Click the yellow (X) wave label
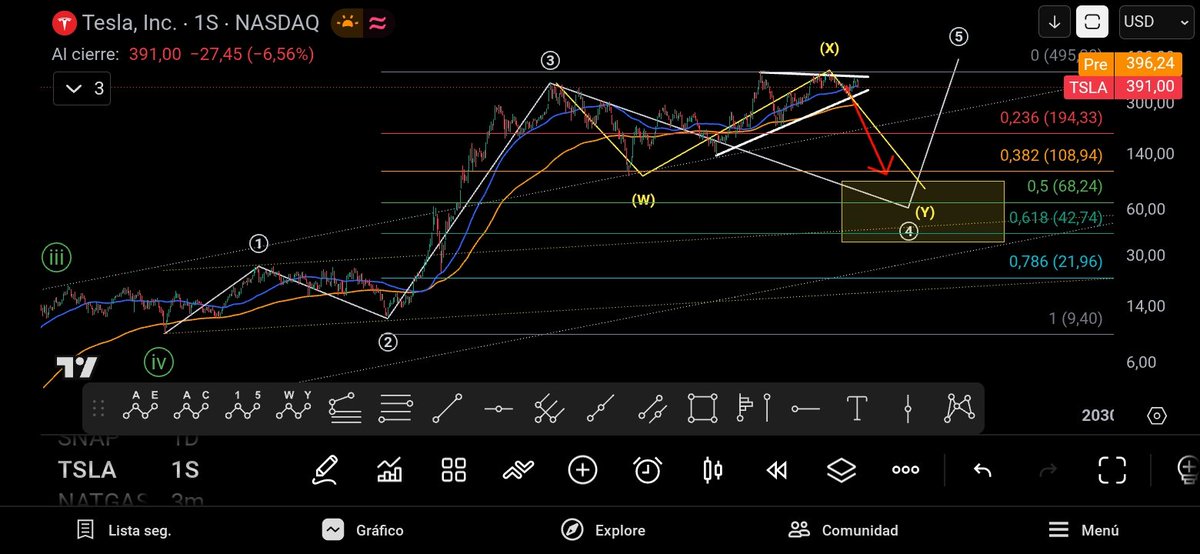 (x=829, y=47)
